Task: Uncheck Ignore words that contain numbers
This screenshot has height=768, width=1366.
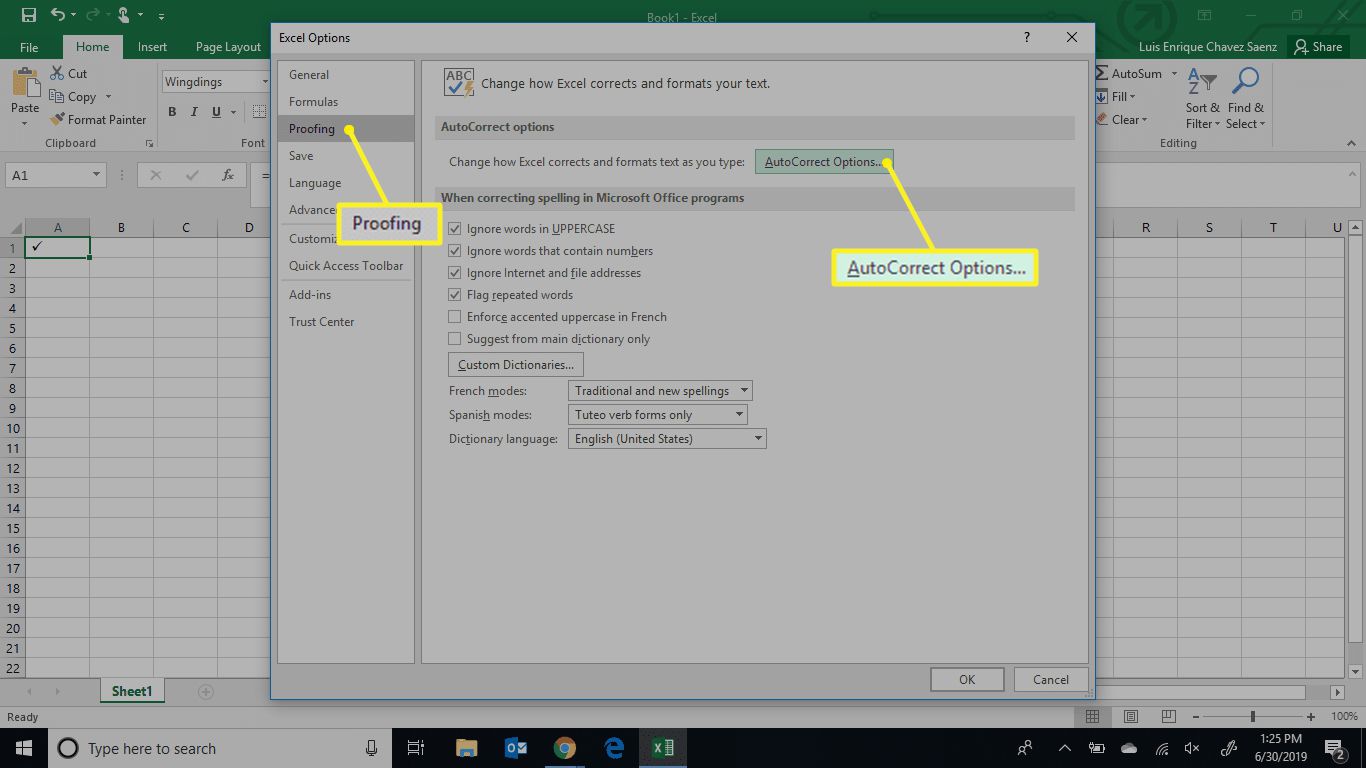Action: click(x=455, y=251)
